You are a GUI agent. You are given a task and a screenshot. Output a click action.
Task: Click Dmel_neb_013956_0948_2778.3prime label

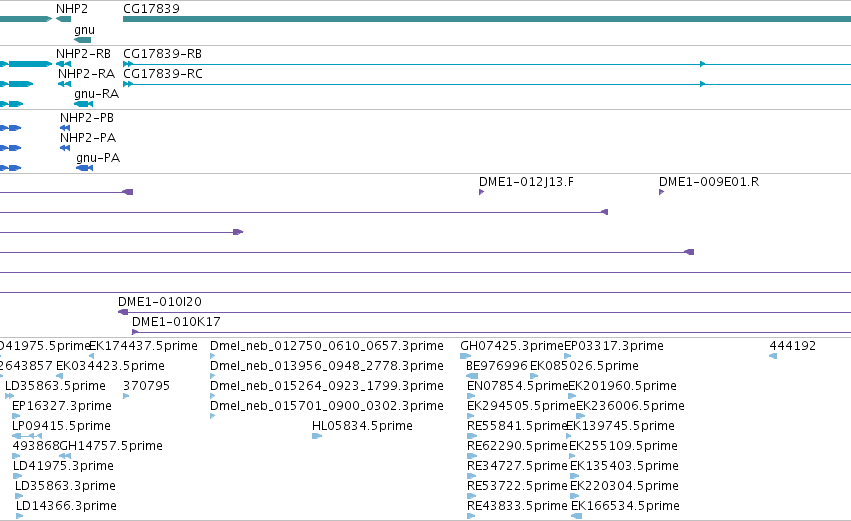click(327, 366)
